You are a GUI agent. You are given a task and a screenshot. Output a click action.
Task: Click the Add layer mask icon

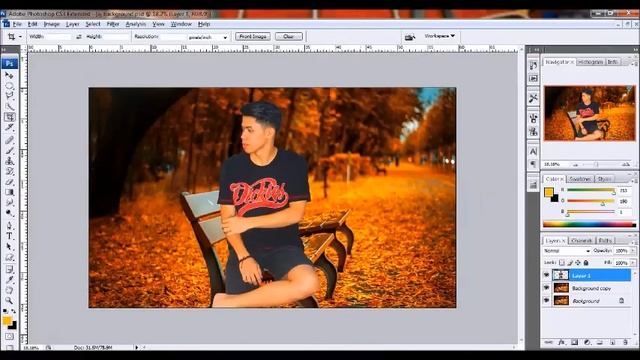(575, 342)
